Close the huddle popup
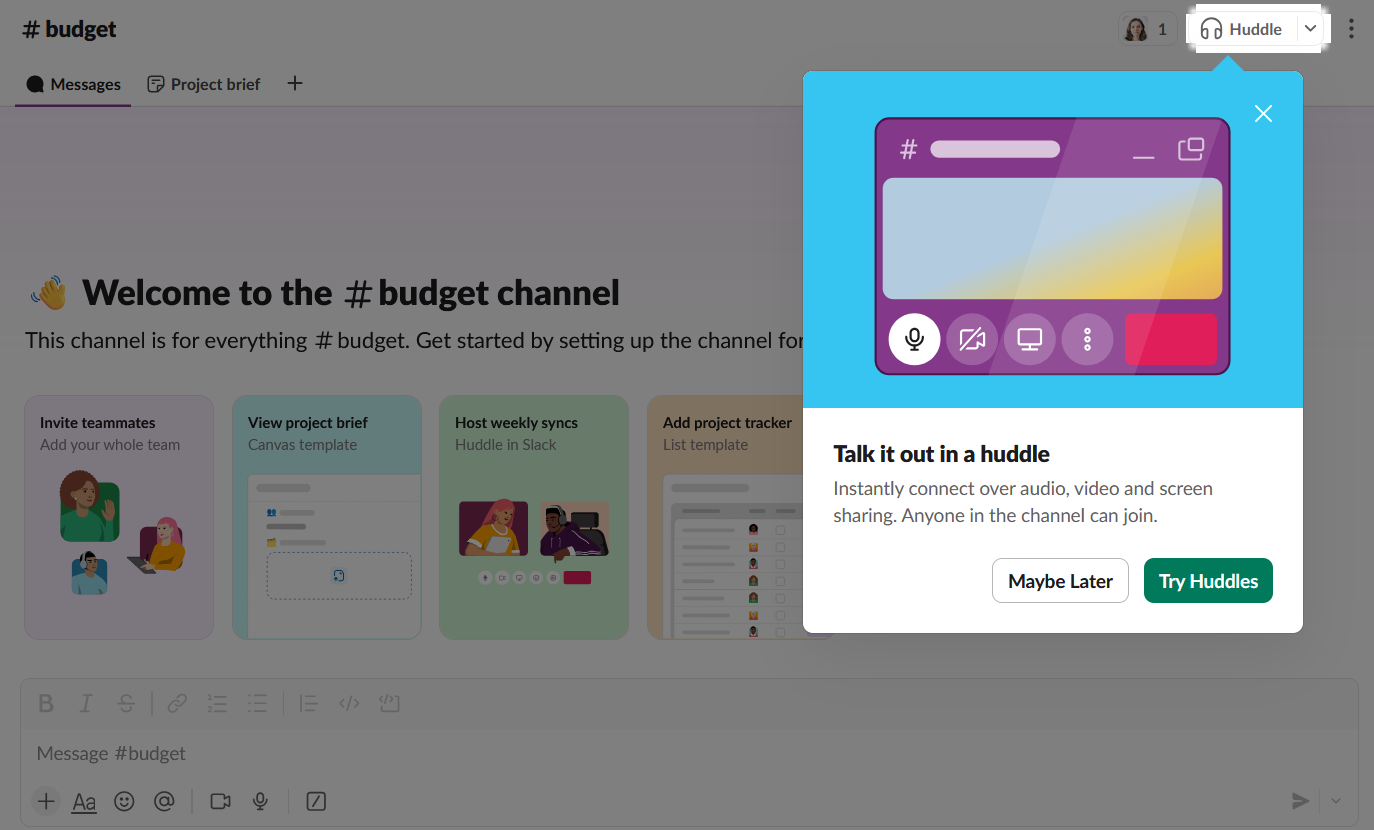1374x830 pixels. 1263,113
